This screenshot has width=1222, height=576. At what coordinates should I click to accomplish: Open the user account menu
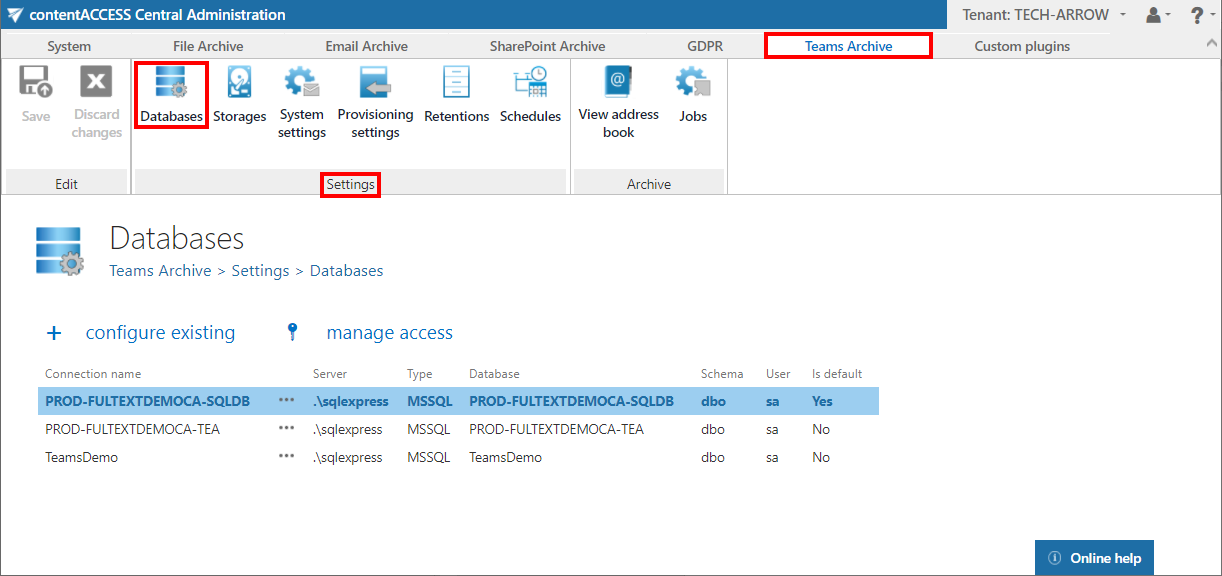(1157, 15)
